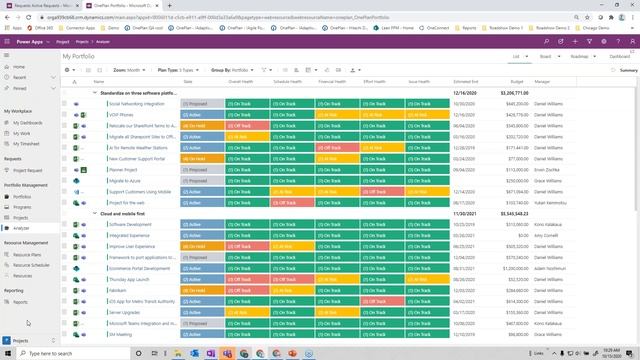Click Project breadcrumb in purple header
This screenshot has width=640, height=360.
(x=62, y=42)
